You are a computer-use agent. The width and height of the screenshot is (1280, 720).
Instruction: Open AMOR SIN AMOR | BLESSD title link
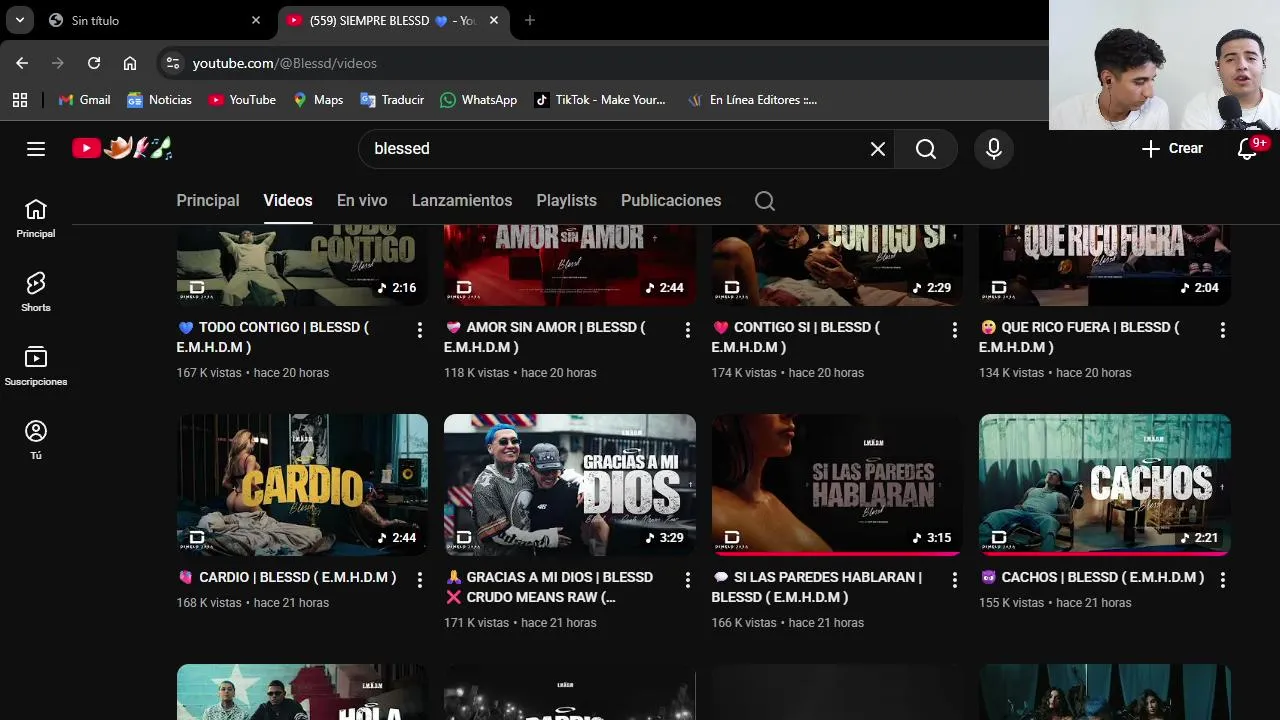pyautogui.click(x=545, y=337)
